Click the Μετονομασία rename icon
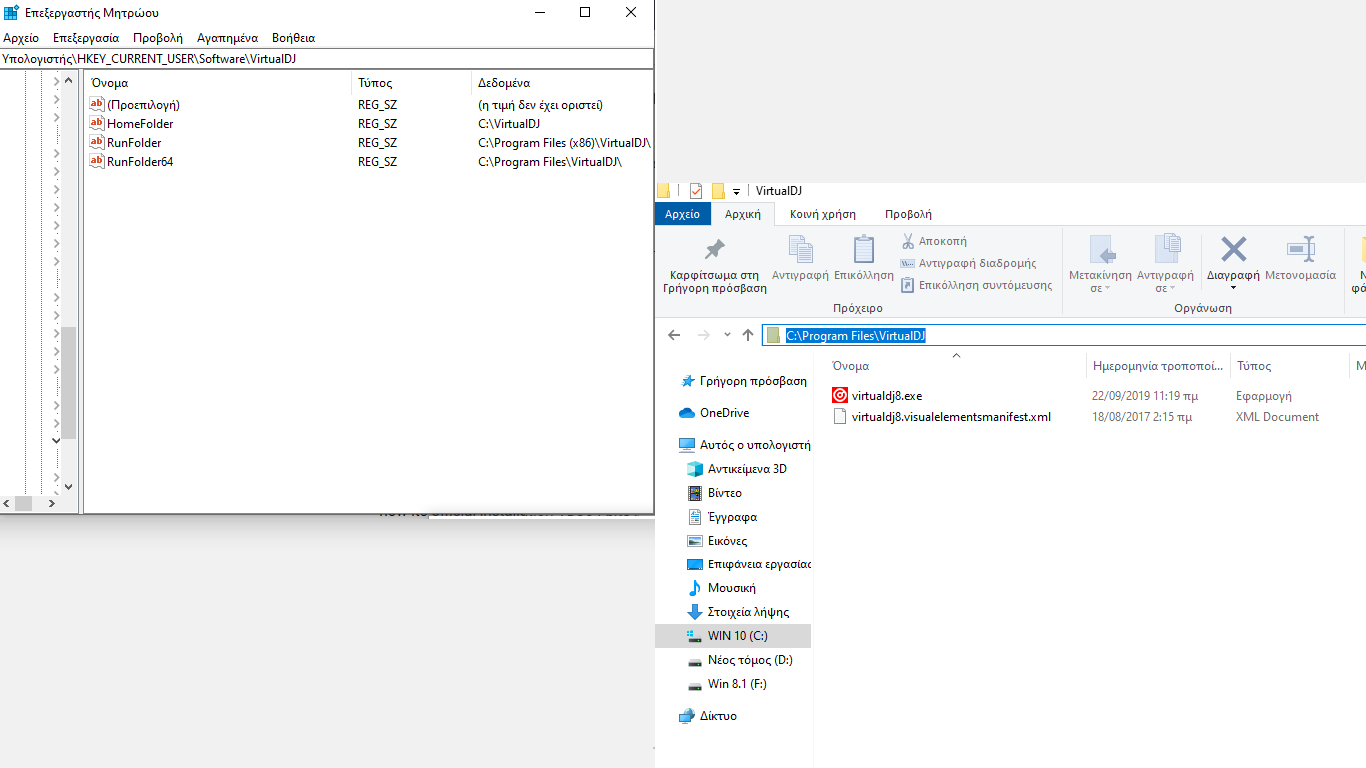The height and width of the screenshot is (768, 1366). coord(1300,249)
